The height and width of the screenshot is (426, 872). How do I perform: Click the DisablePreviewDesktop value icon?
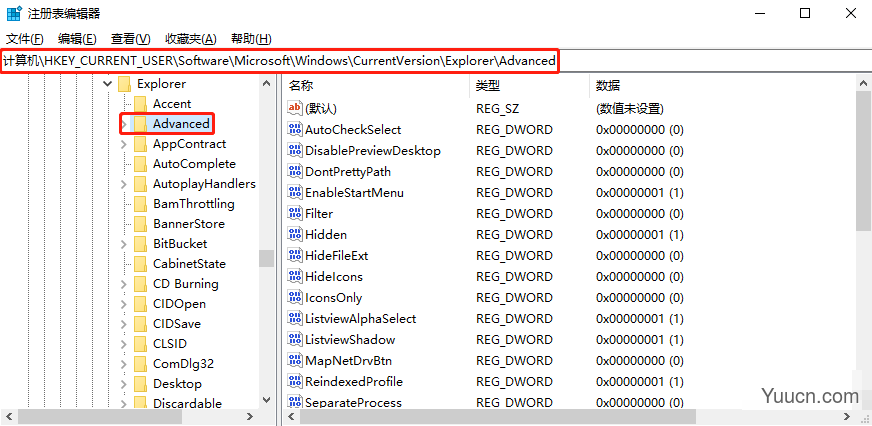click(295, 151)
